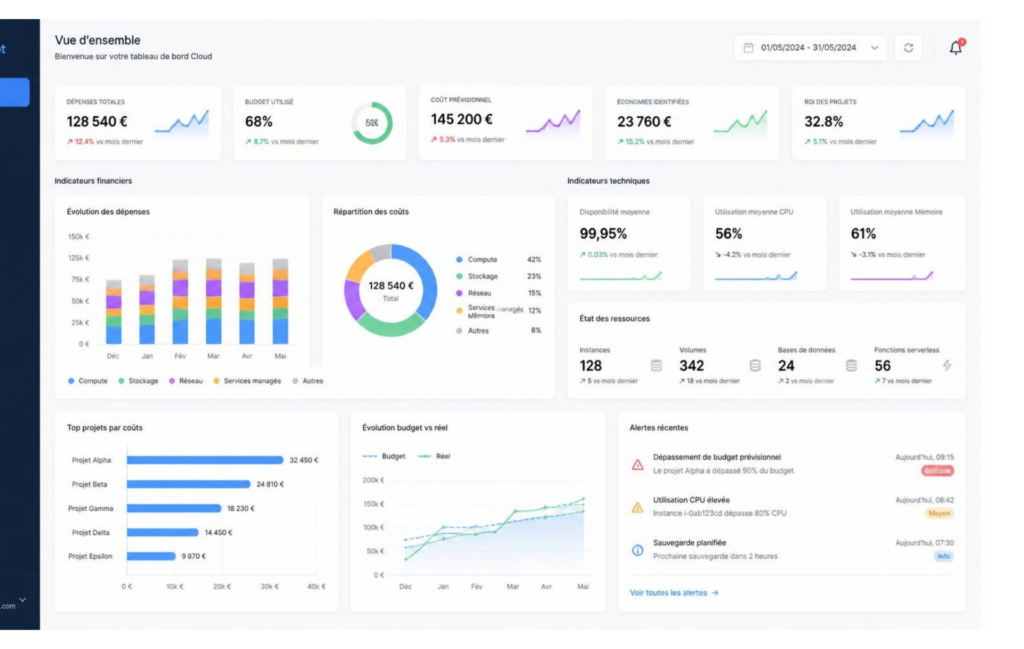Click the Volumes storage icon

click(x=755, y=366)
